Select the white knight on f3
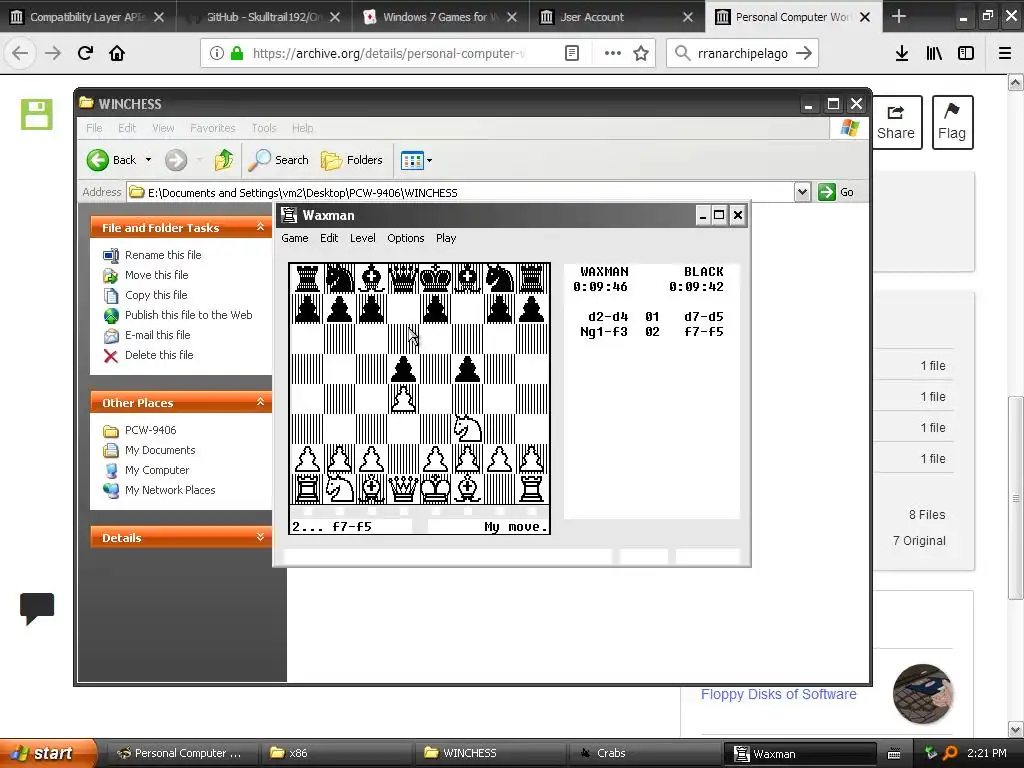 [x=467, y=428]
